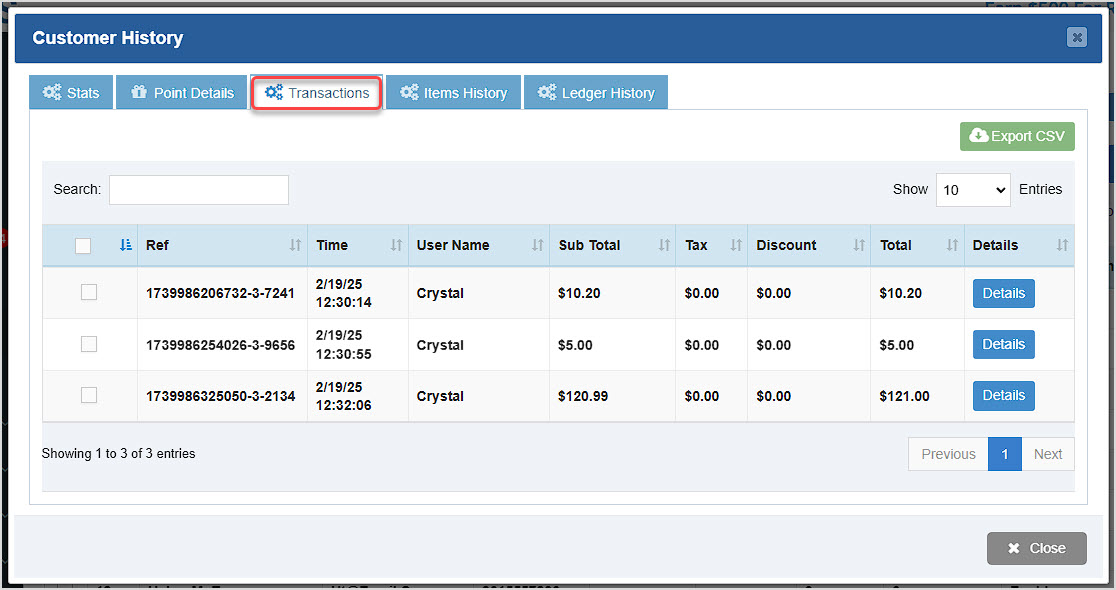The width and height of the screenshot is (1116, 590).
Task: Click inside the Search field
Action: point(198,189)
